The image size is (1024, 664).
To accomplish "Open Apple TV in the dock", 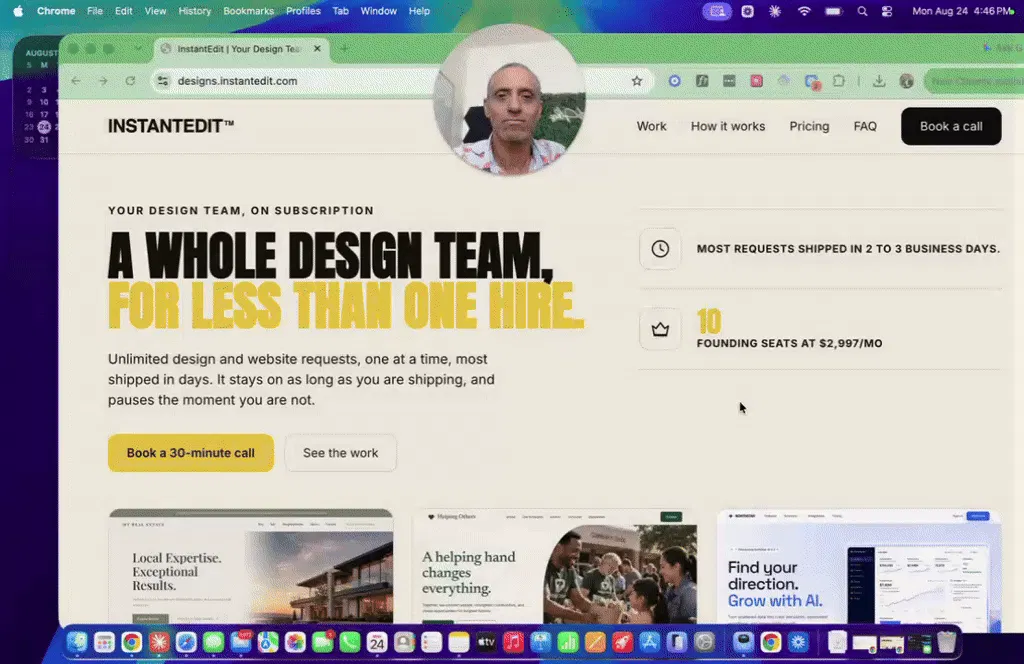I will point(486,642).
